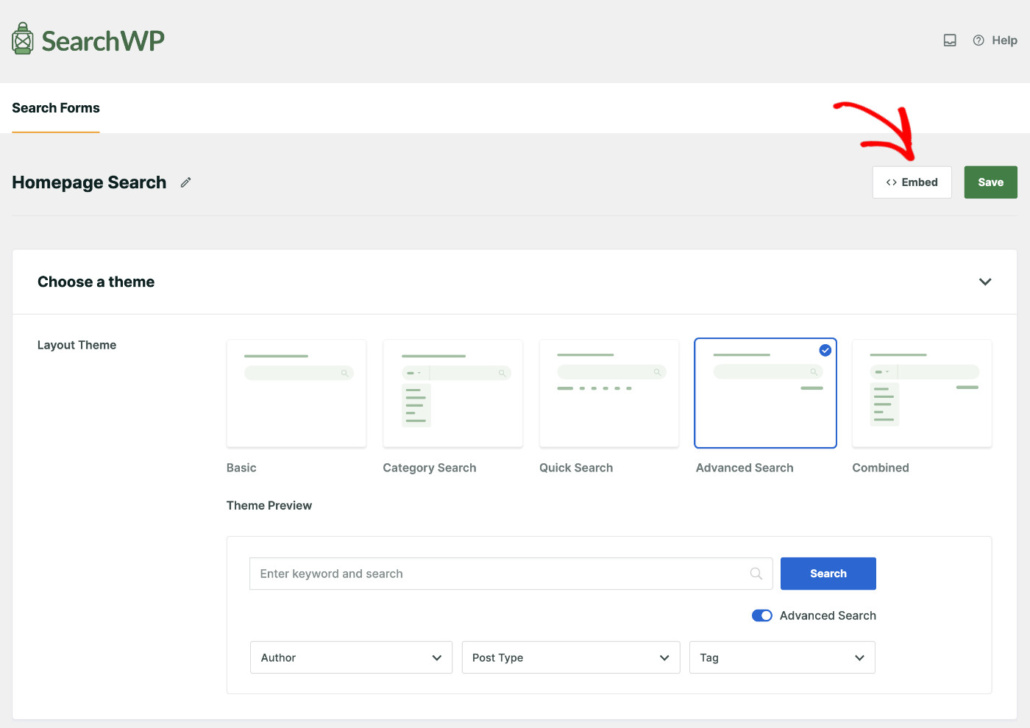Click the Basic theme caption
The image size is (1030, 728).
click(x=241, y=468)
